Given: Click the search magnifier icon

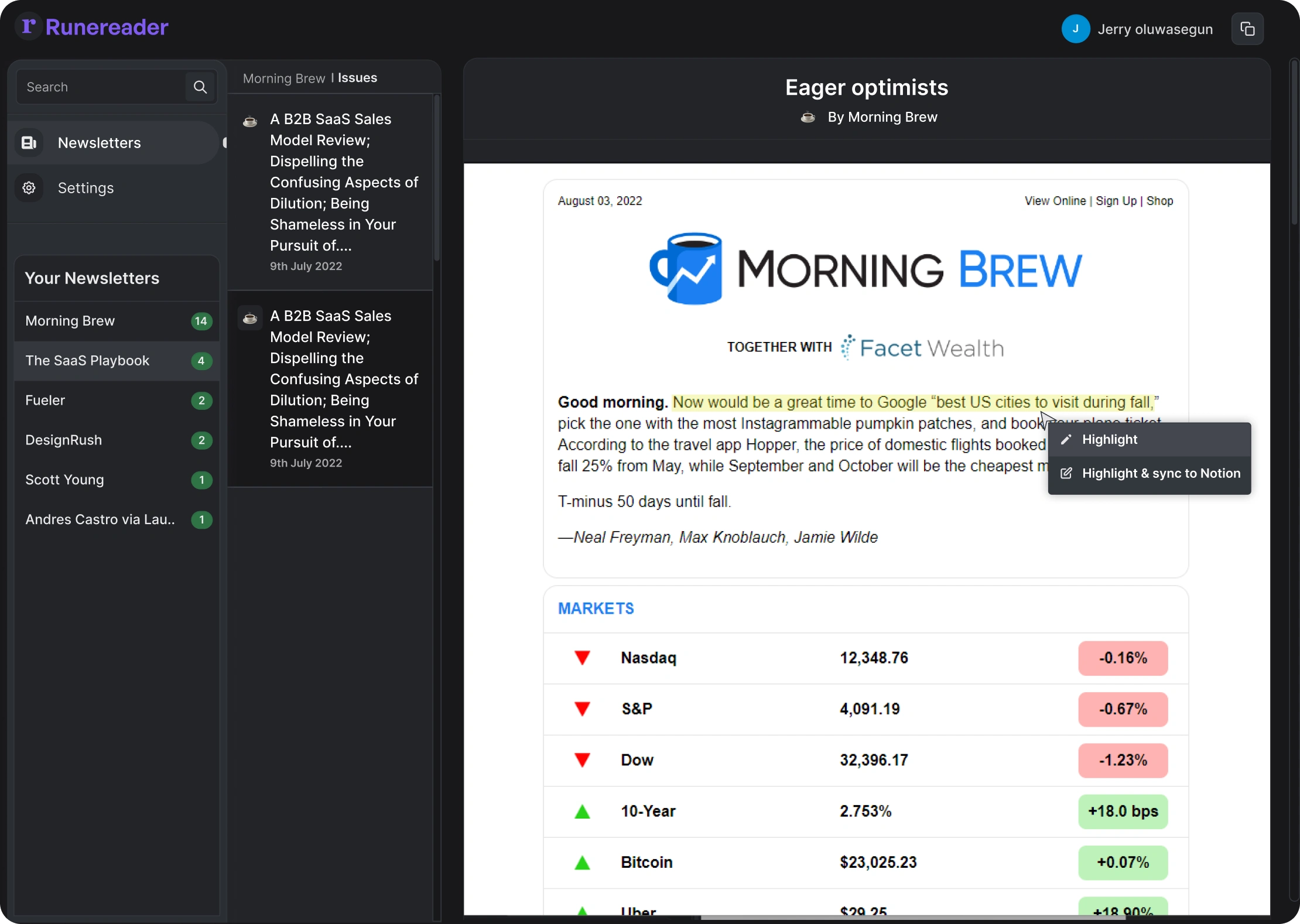Looking at the screenshot, I should [x=200, y=87].
